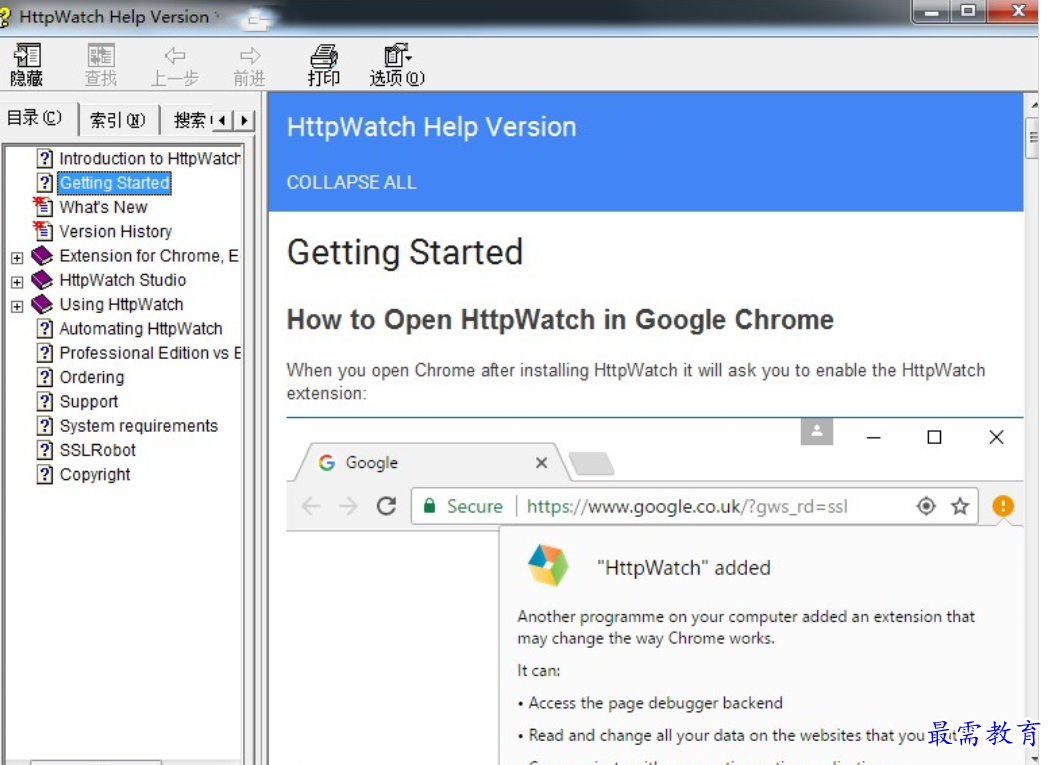The height and width of the screenshot is (765, 1049).
Task: Expand the Using HttpWatch tree node
Action: coord(17,307)
